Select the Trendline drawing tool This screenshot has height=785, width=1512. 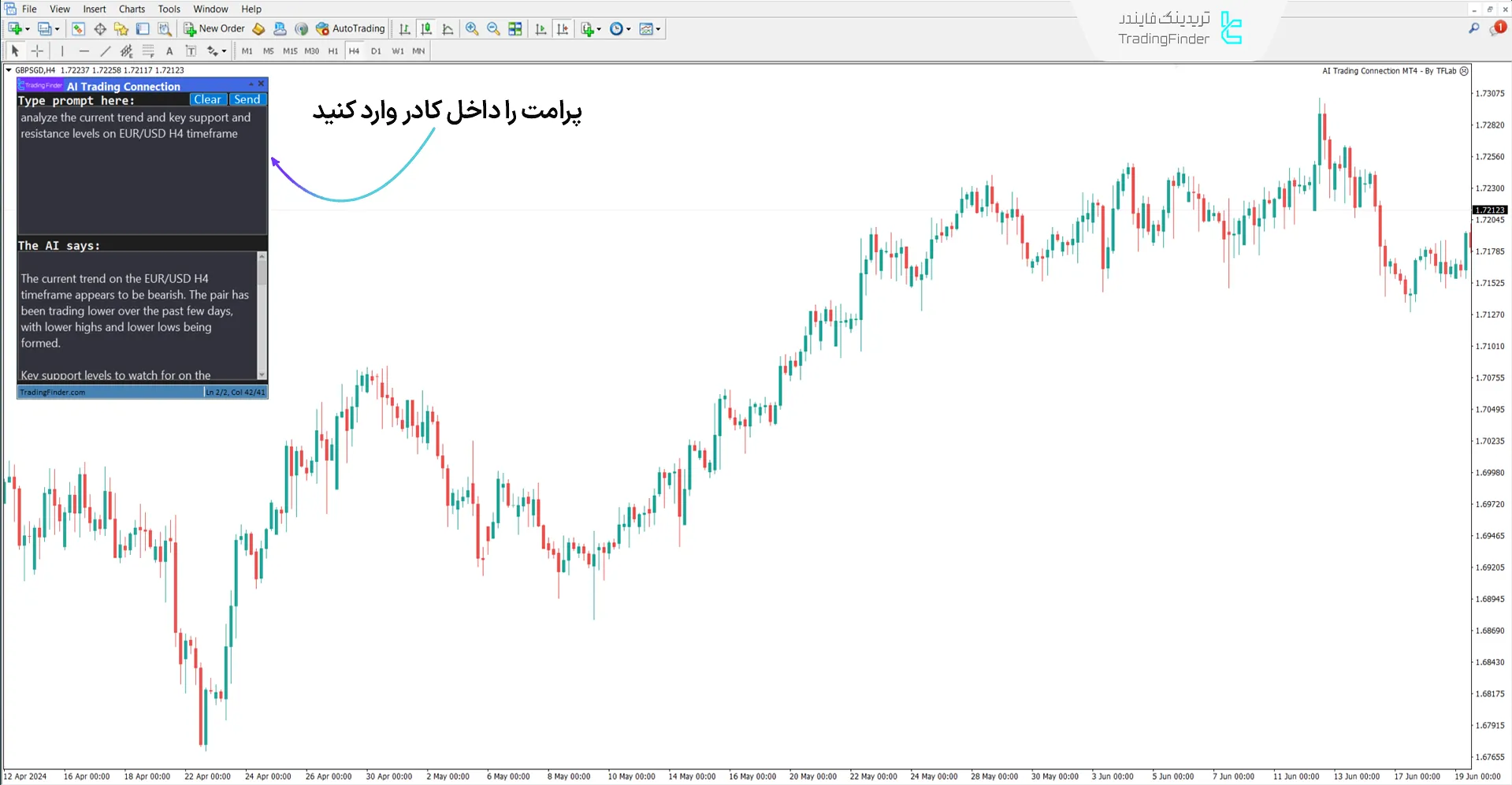(x=106, y=50)
